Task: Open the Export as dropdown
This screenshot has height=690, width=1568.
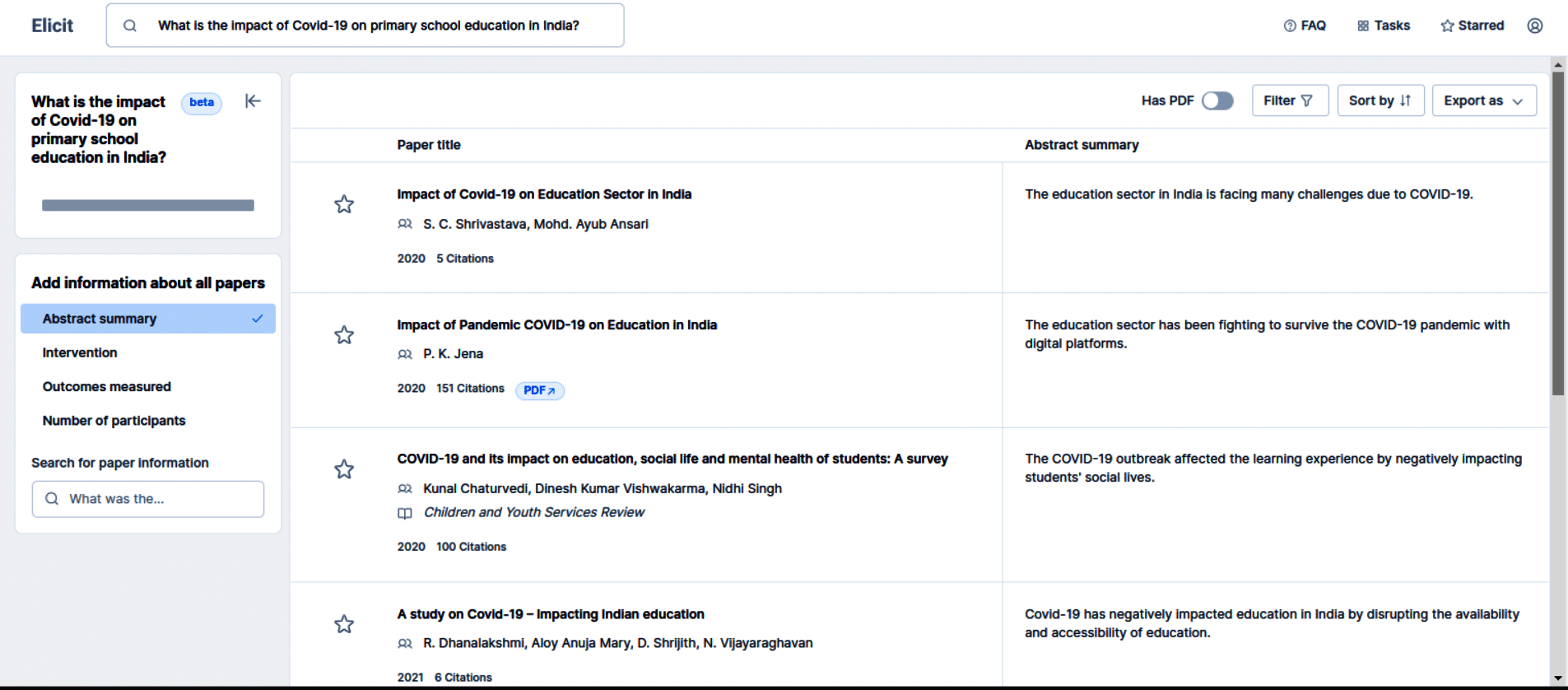Action: tap(1483, 100)
